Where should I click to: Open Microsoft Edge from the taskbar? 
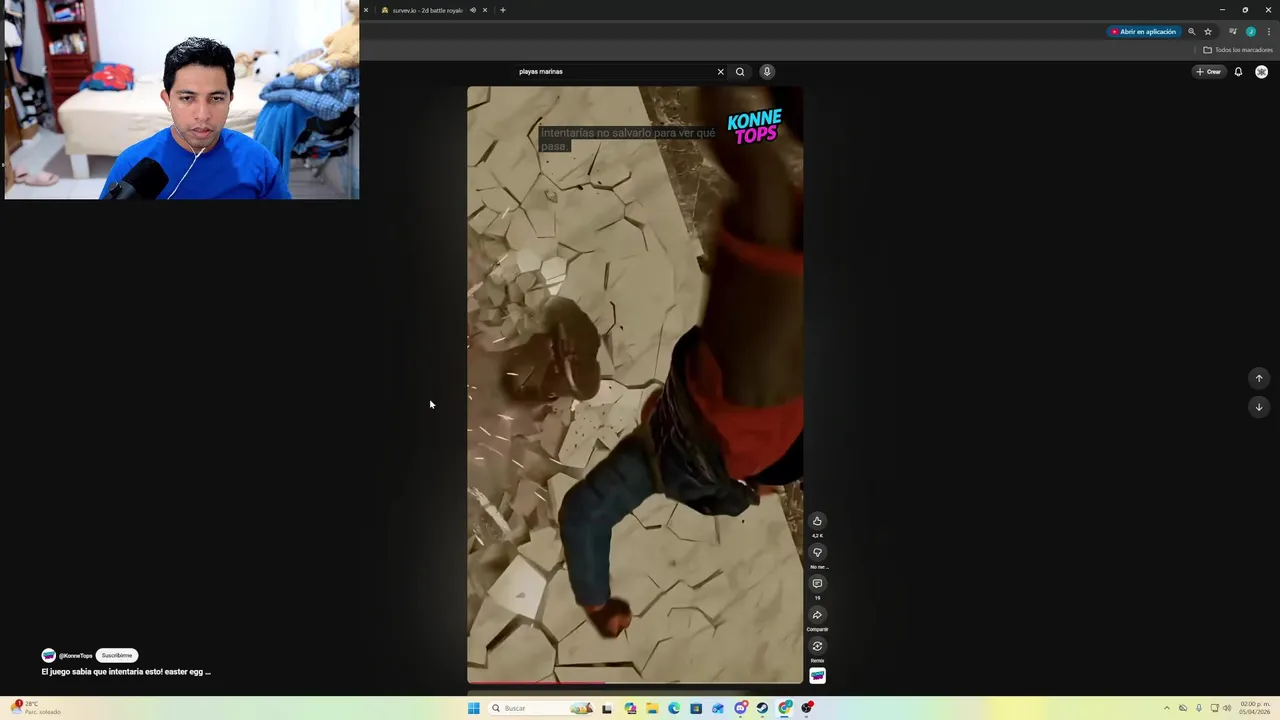(x=674, y=708)
